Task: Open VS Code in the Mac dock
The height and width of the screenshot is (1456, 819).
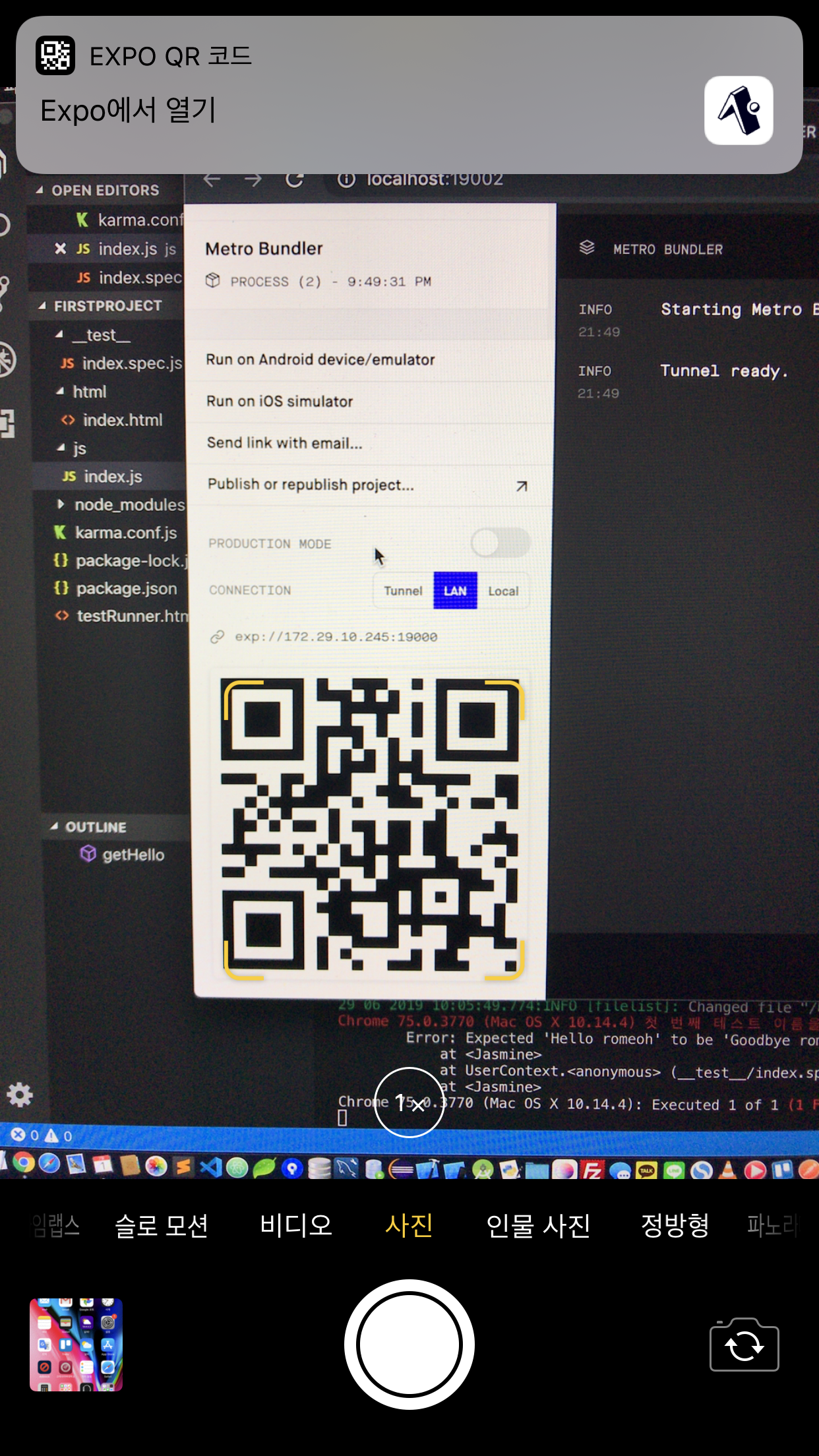Action: (x=211, y=1168)
